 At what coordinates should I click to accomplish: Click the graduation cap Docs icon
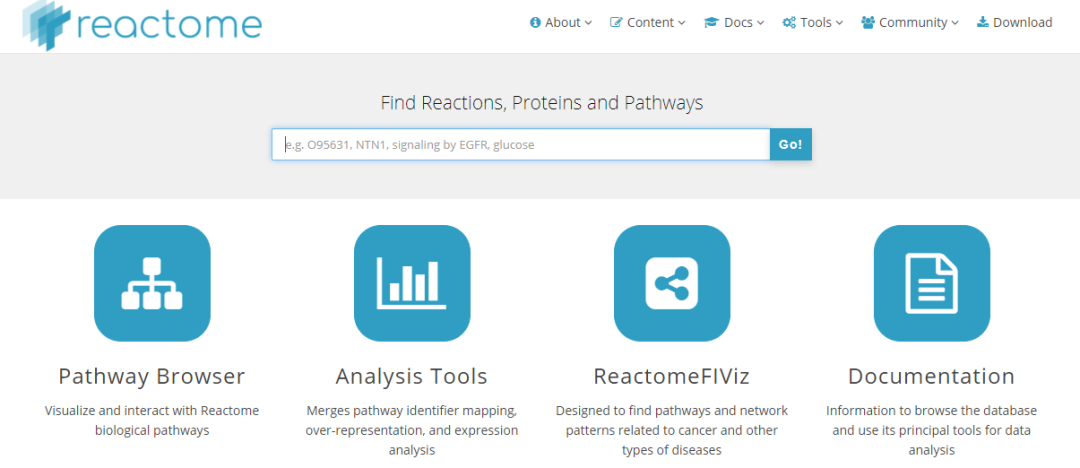coord(711,23)
